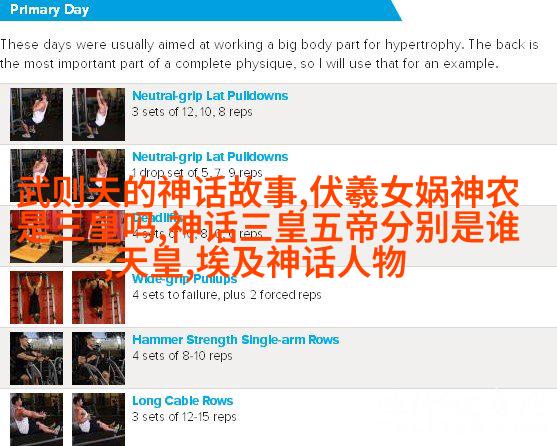View first end-position thumbnail of Lat Pulldowns
Image resolution: width=557 pixels, height=446 pixels.
point(98,114)
